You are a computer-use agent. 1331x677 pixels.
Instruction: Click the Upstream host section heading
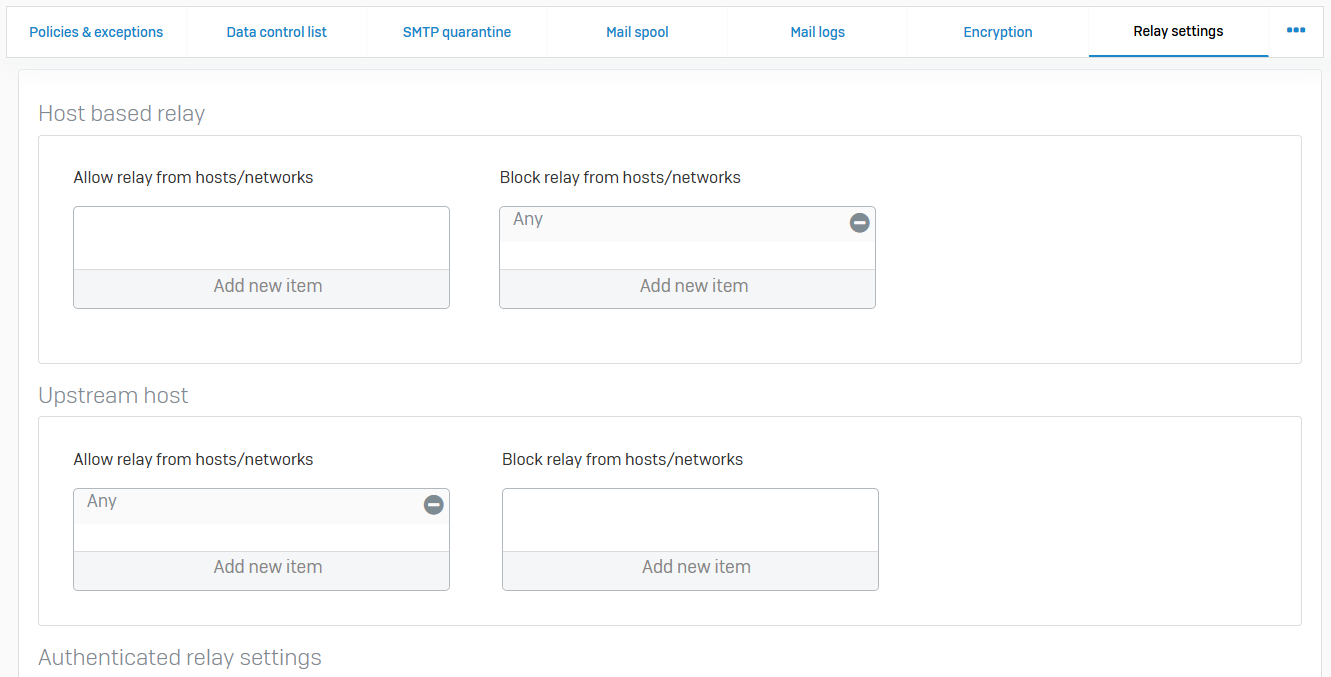[113, 396]
